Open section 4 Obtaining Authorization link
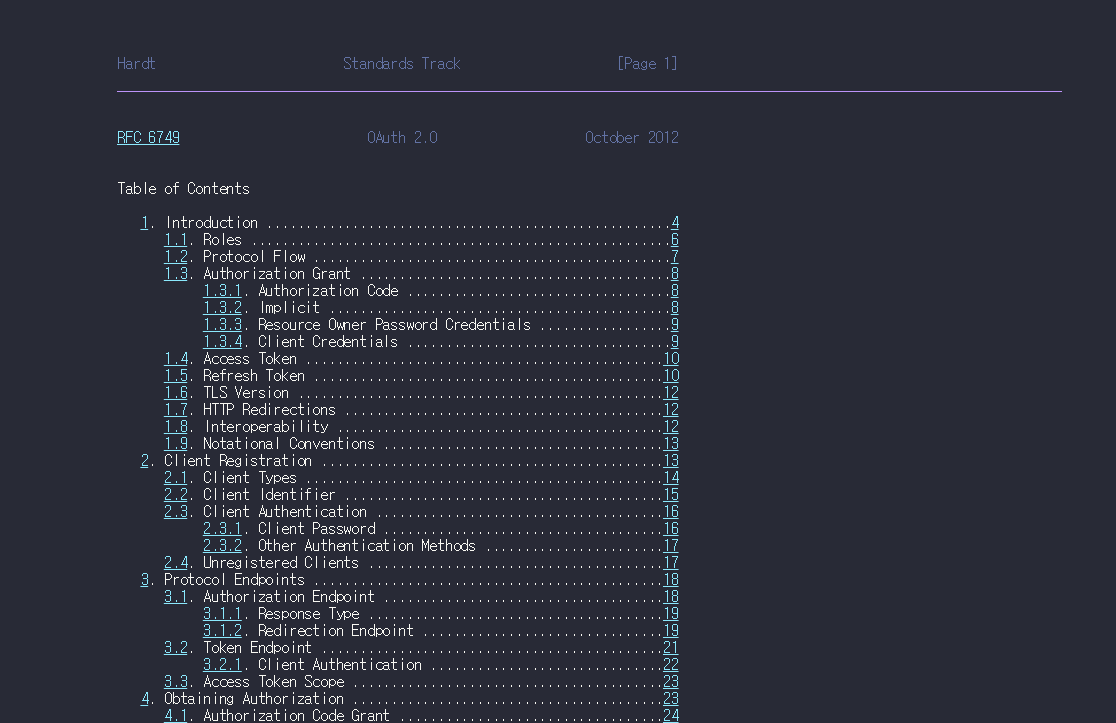 click(x=144, y=700)
